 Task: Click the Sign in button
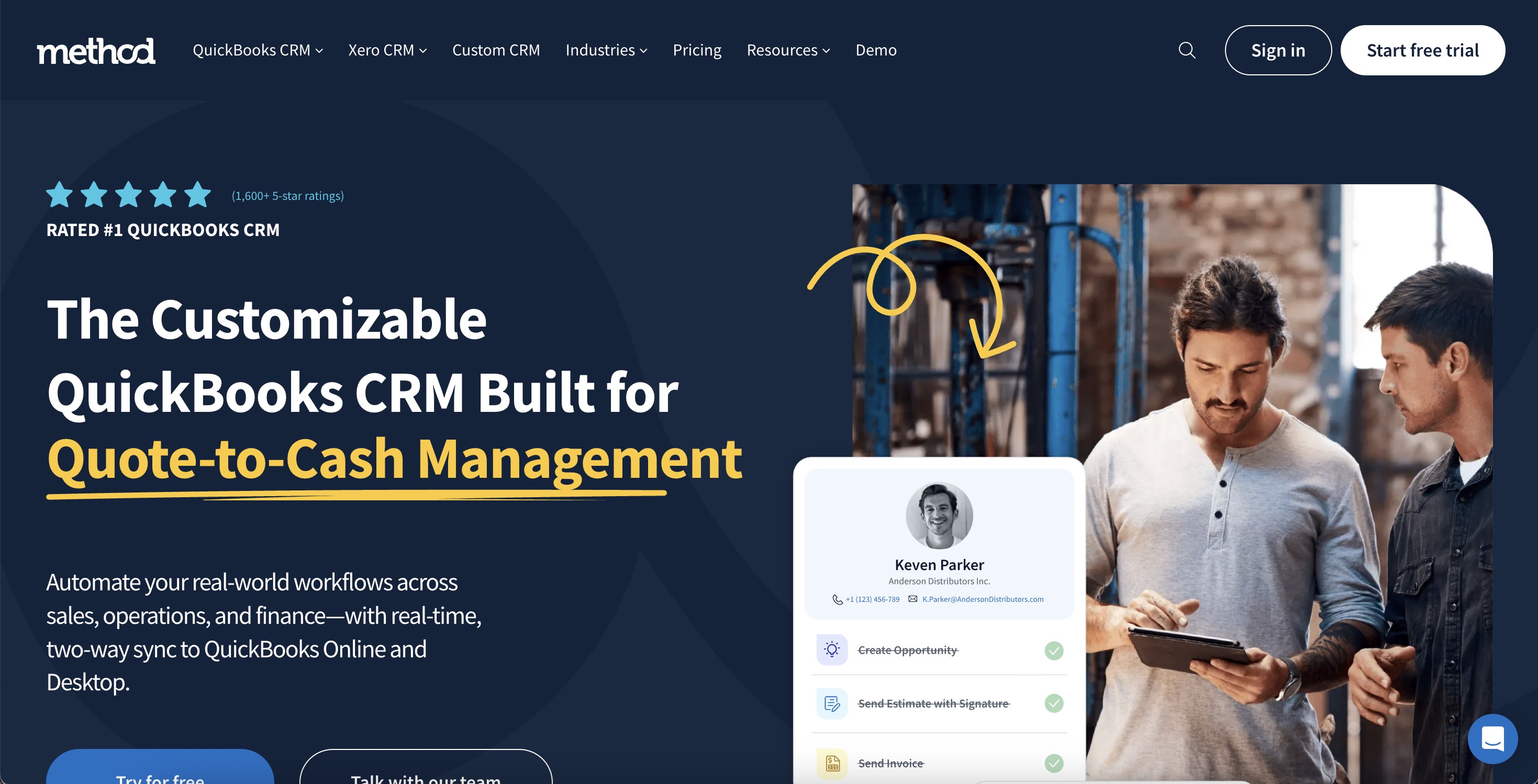1278,50
